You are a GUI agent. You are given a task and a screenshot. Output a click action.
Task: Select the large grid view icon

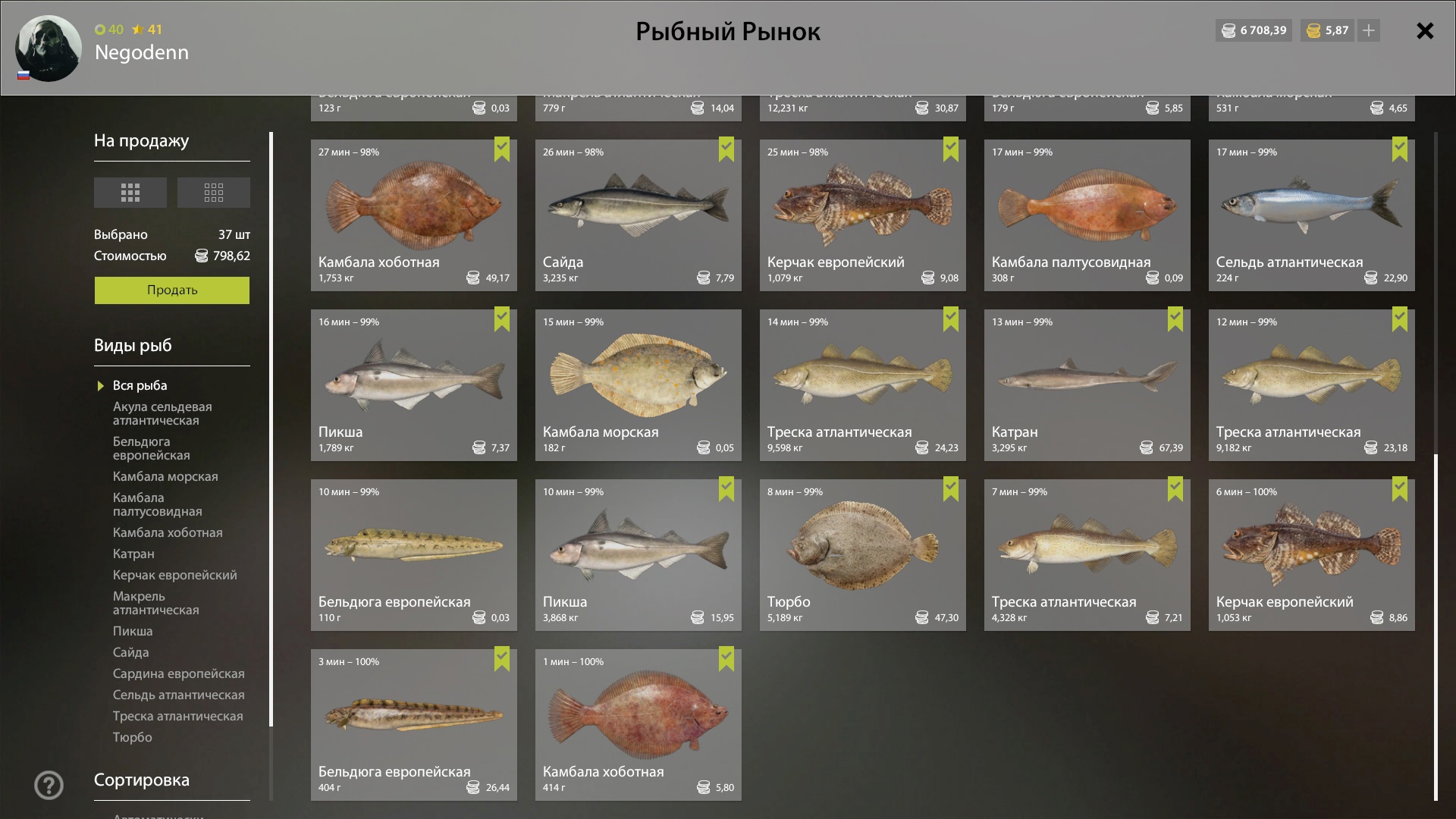[130, 193]
